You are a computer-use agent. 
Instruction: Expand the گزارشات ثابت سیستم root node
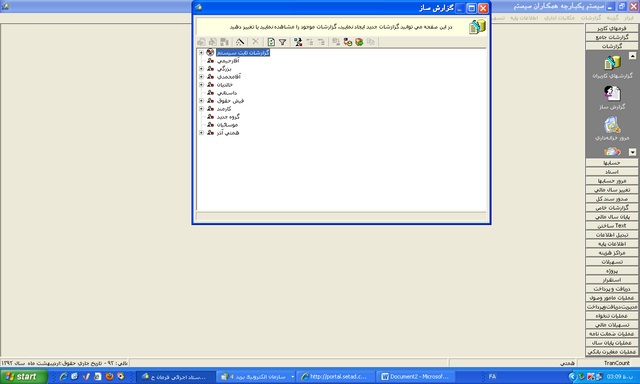coord(201,53)
